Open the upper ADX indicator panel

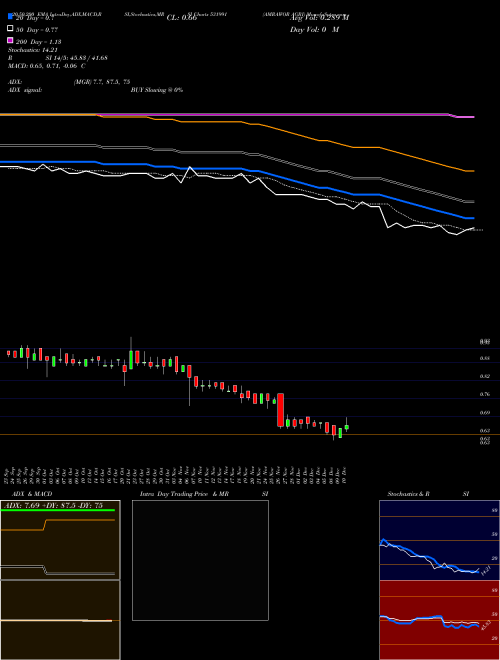pos(60,540)
